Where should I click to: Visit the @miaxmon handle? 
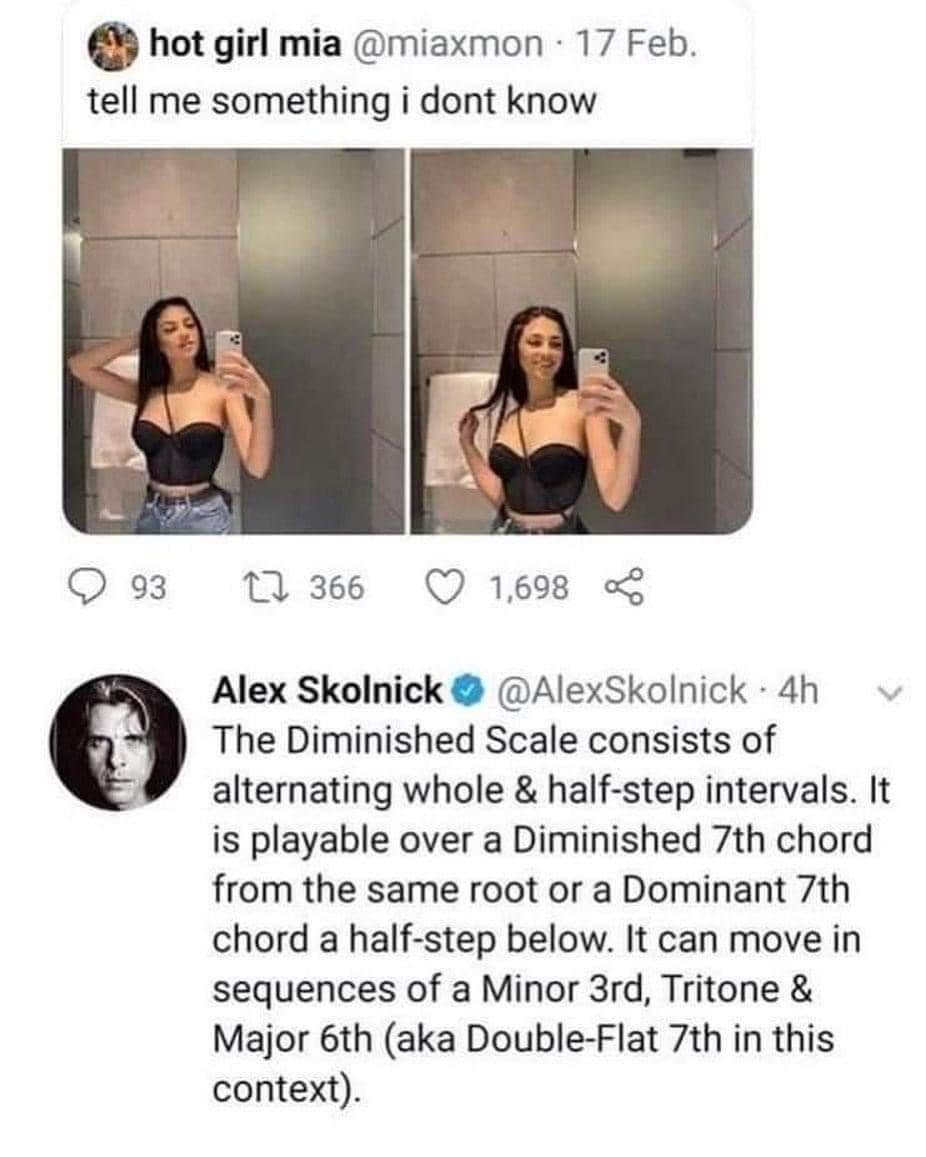448,45
